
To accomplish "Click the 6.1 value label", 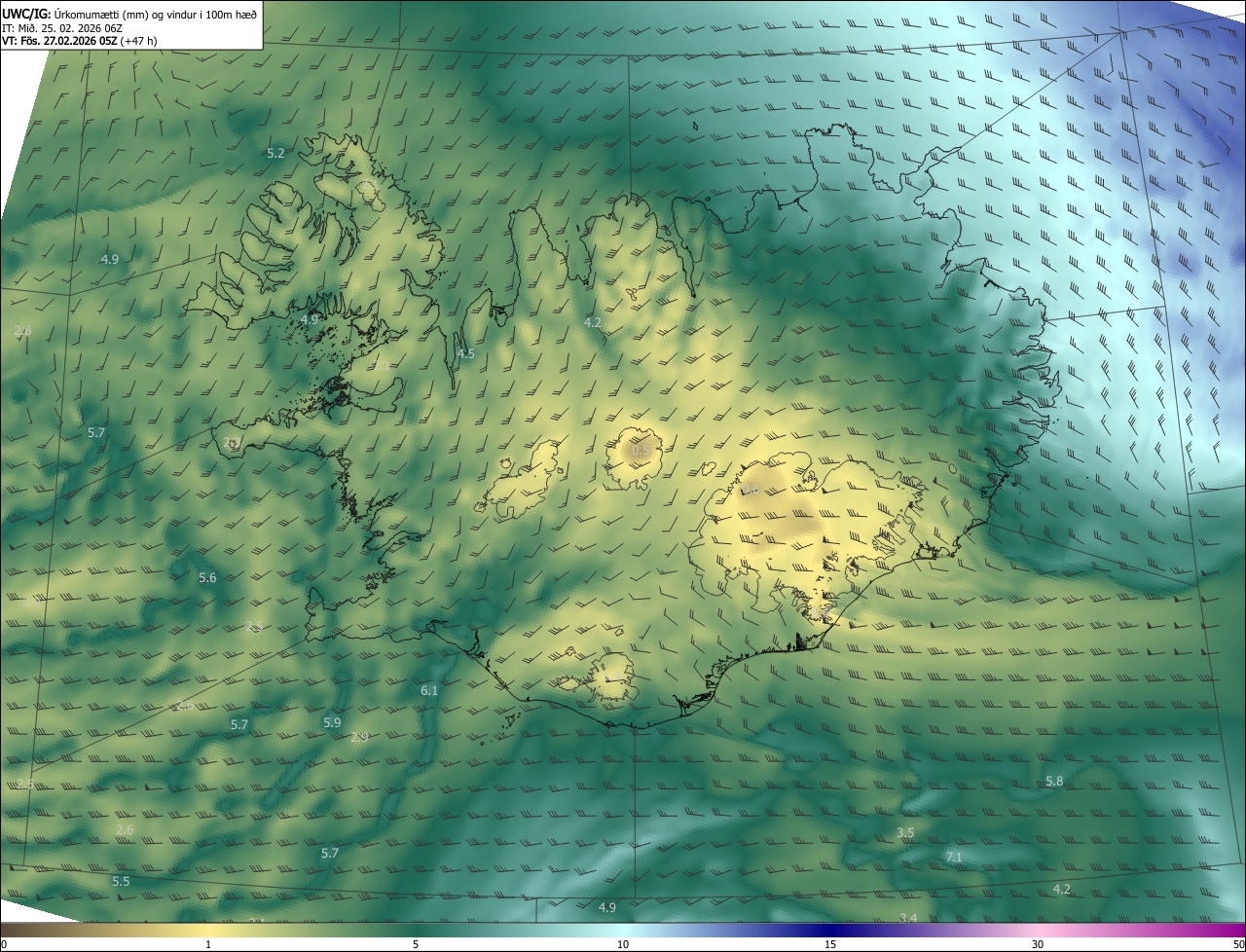I will coord(429,690).
